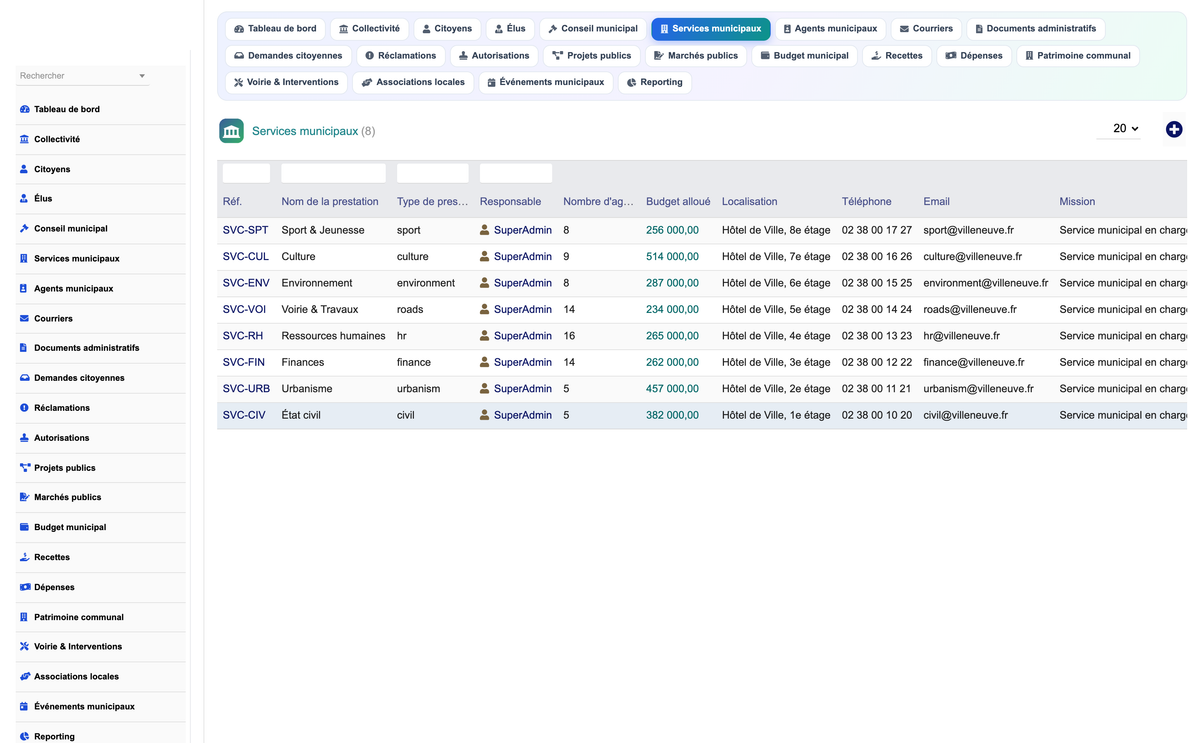
Task: Open the SVC-FIN reference link
Action: click(244, 362)
